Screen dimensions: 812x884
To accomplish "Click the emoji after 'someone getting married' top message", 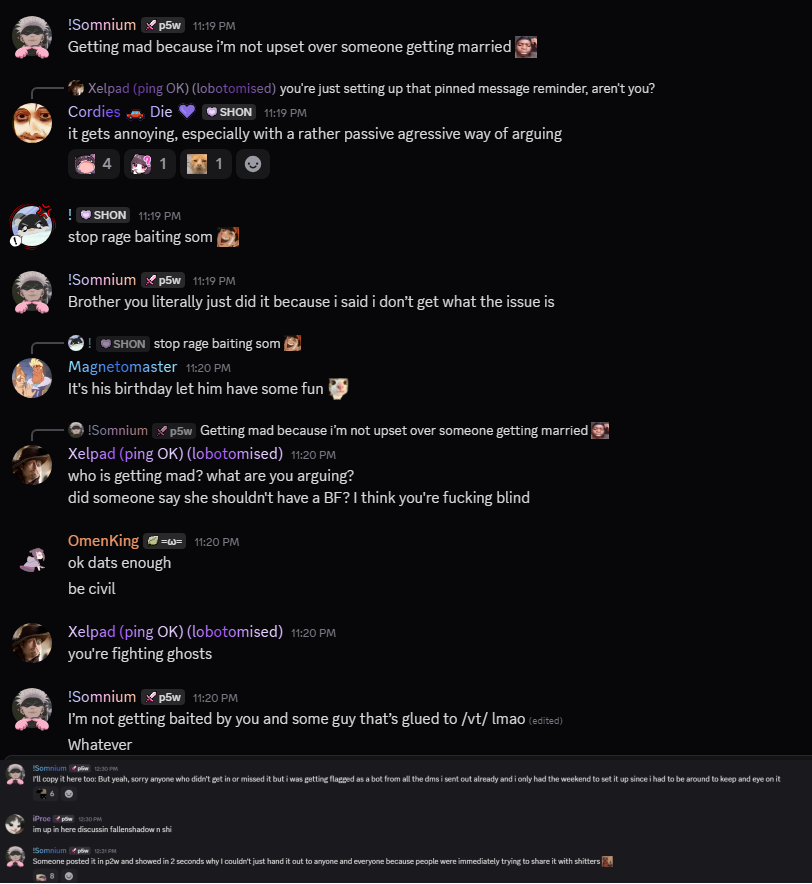I will [526, 47].
